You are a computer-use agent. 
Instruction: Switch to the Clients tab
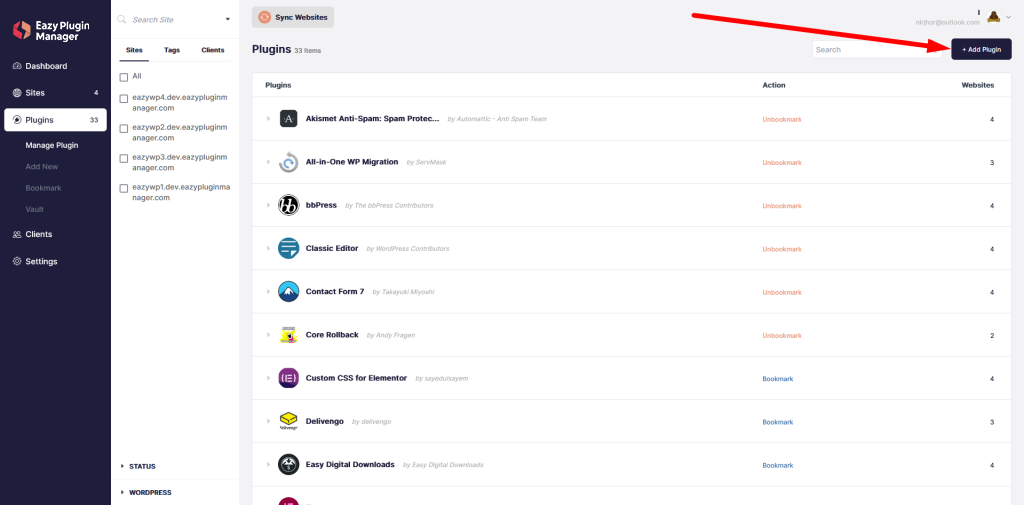coord(213,50)
